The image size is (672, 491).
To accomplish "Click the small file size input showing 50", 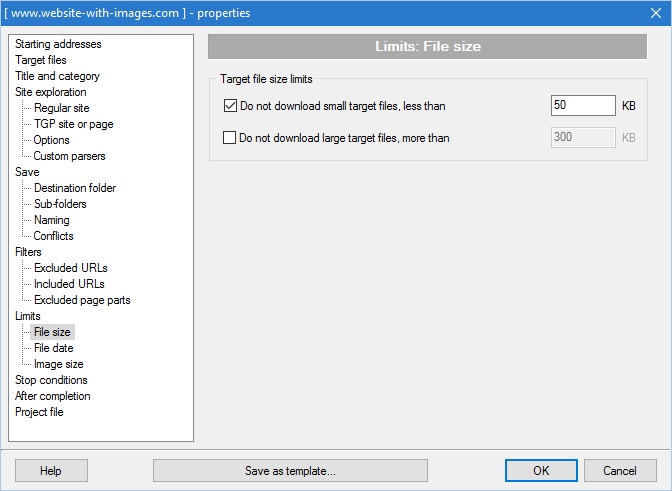I will click(x=583, y=105).
